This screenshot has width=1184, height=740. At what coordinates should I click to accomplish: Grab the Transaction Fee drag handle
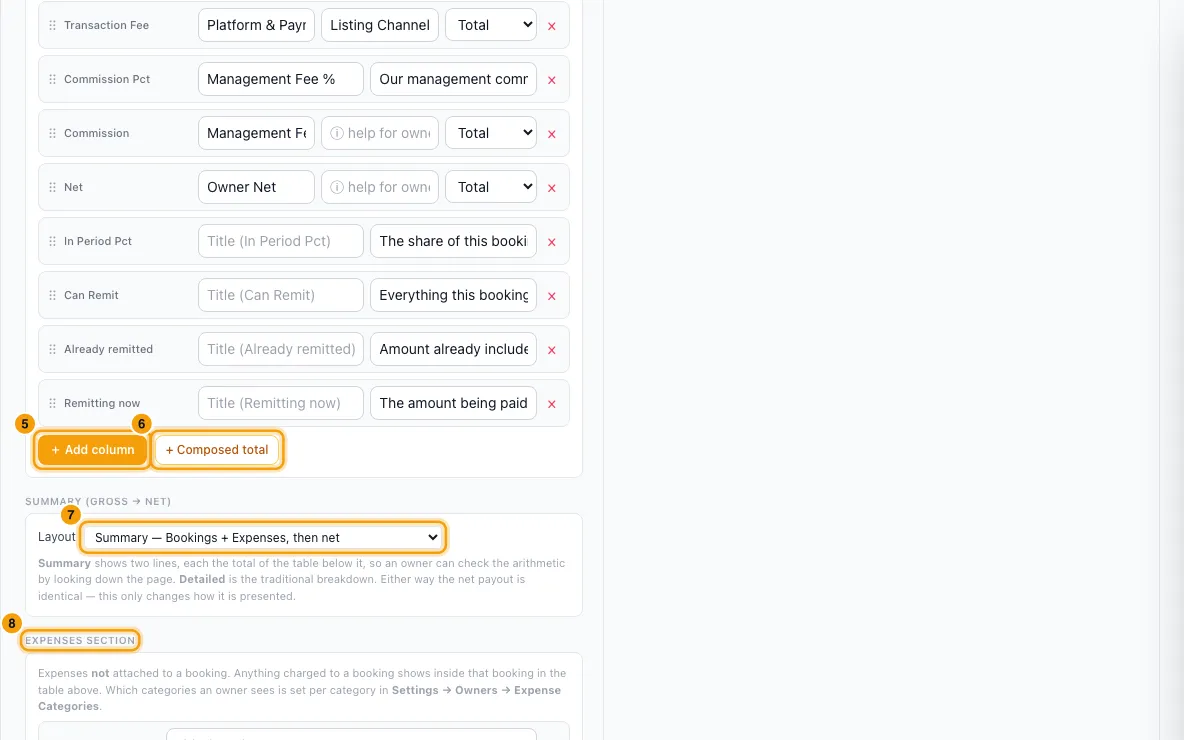pos(52,25)
